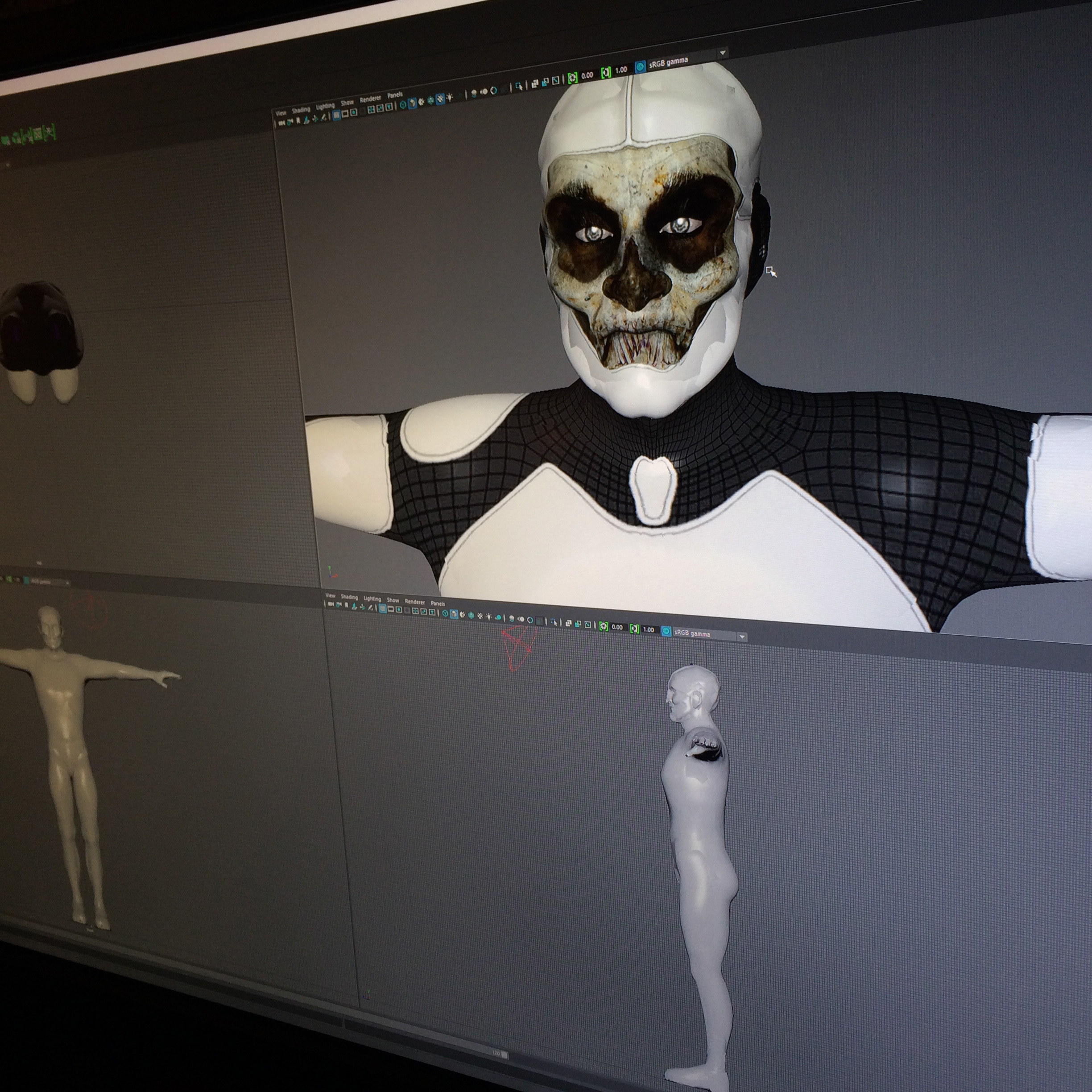The width and height of the screenshot is (1092, 1092).
Task: Click Wireframe icon in side-view toolbar
Action: (x=445, y=614)
